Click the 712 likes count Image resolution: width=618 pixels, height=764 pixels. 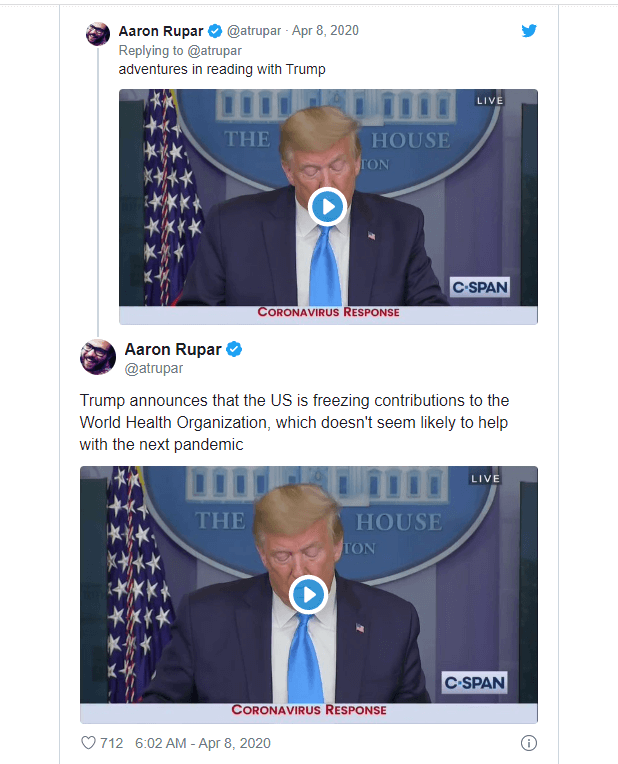(x=112, y=743)
